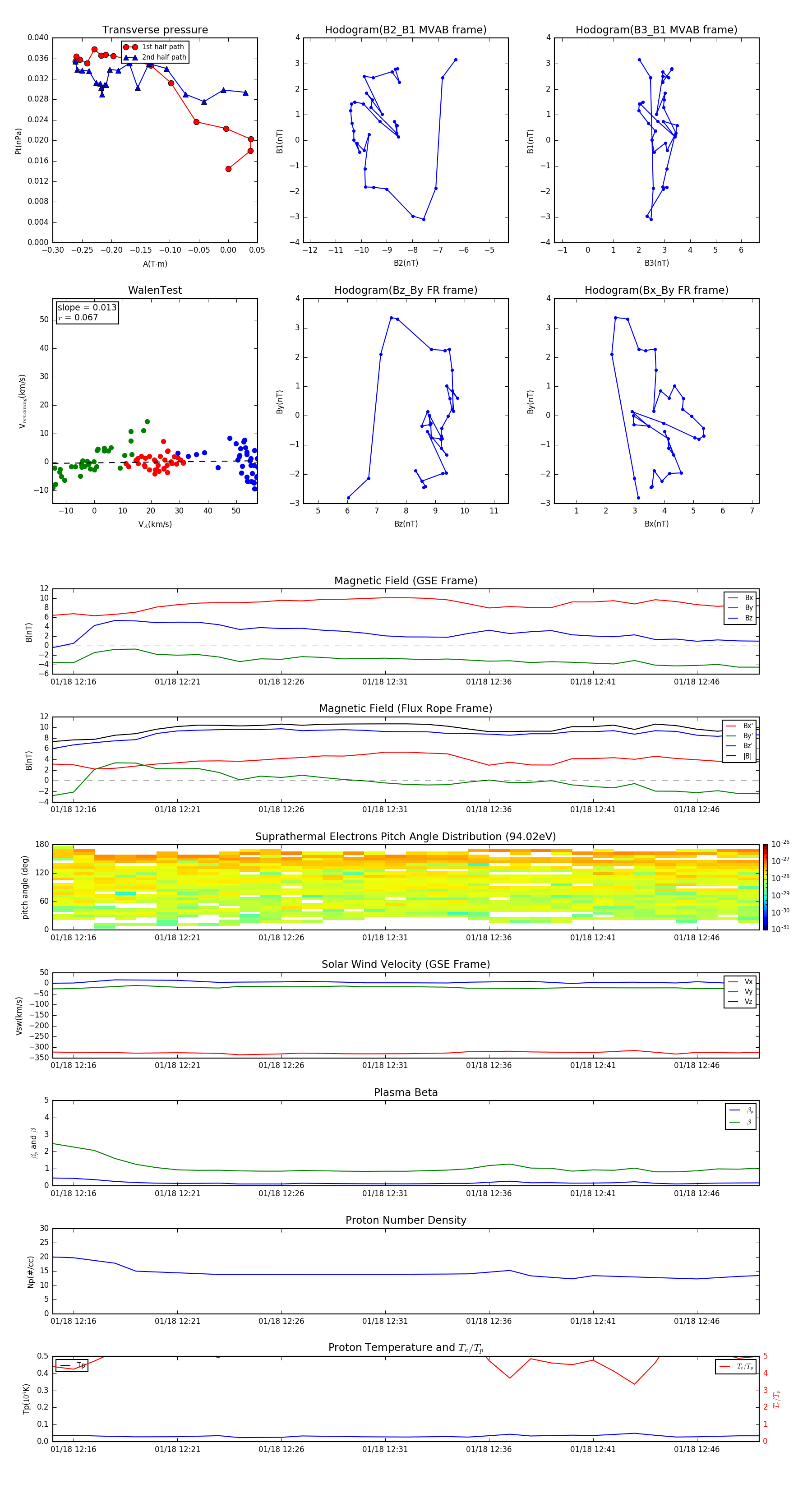Click '|B|' in the Flux Rope legend
This screenshot has height=1489, width=812.
point(747,756)
